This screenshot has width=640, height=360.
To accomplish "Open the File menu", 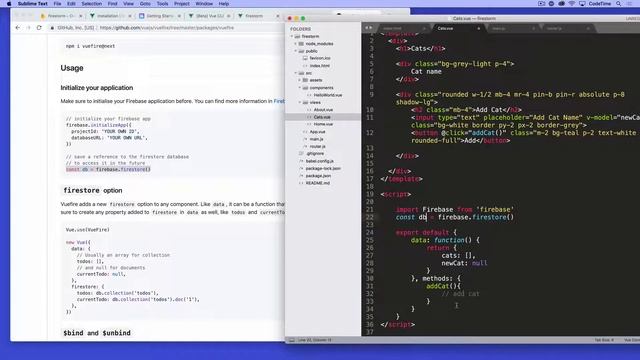I will [x=58, y=4].
